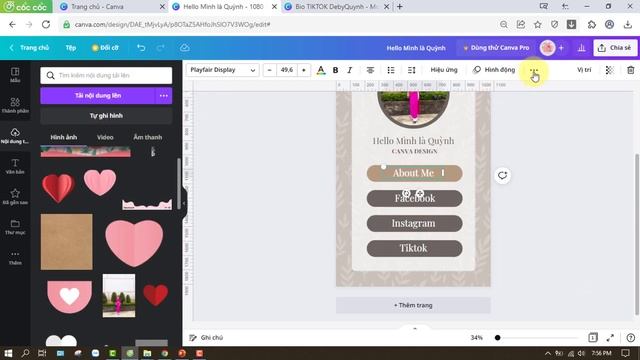This screenshot has width=640, height=360.
Task: Open the Playfair Display font dropdown
Action: coord(222,70)
